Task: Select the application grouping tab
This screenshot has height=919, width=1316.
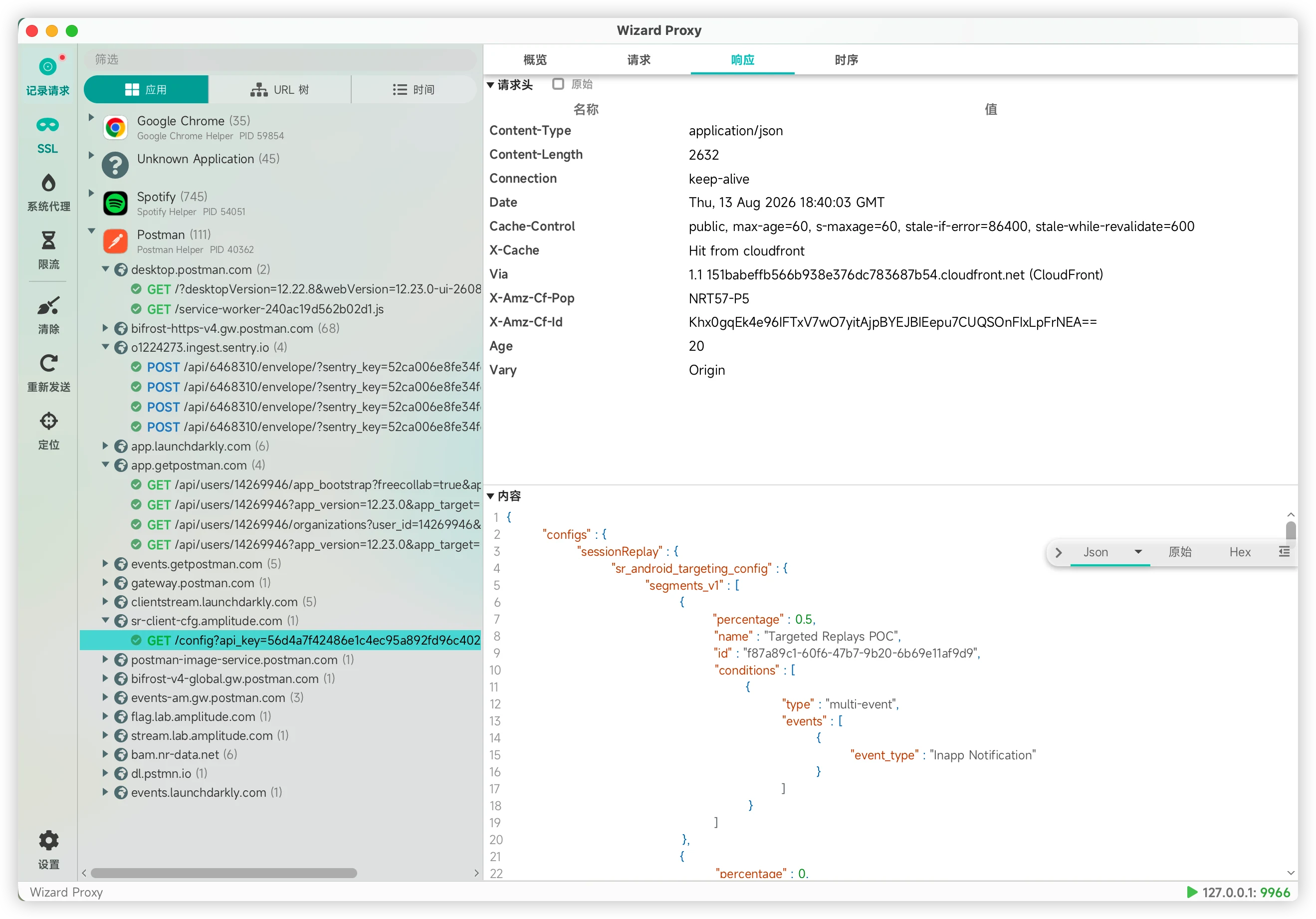Action: pyautogui.click(x=146, y=89)
